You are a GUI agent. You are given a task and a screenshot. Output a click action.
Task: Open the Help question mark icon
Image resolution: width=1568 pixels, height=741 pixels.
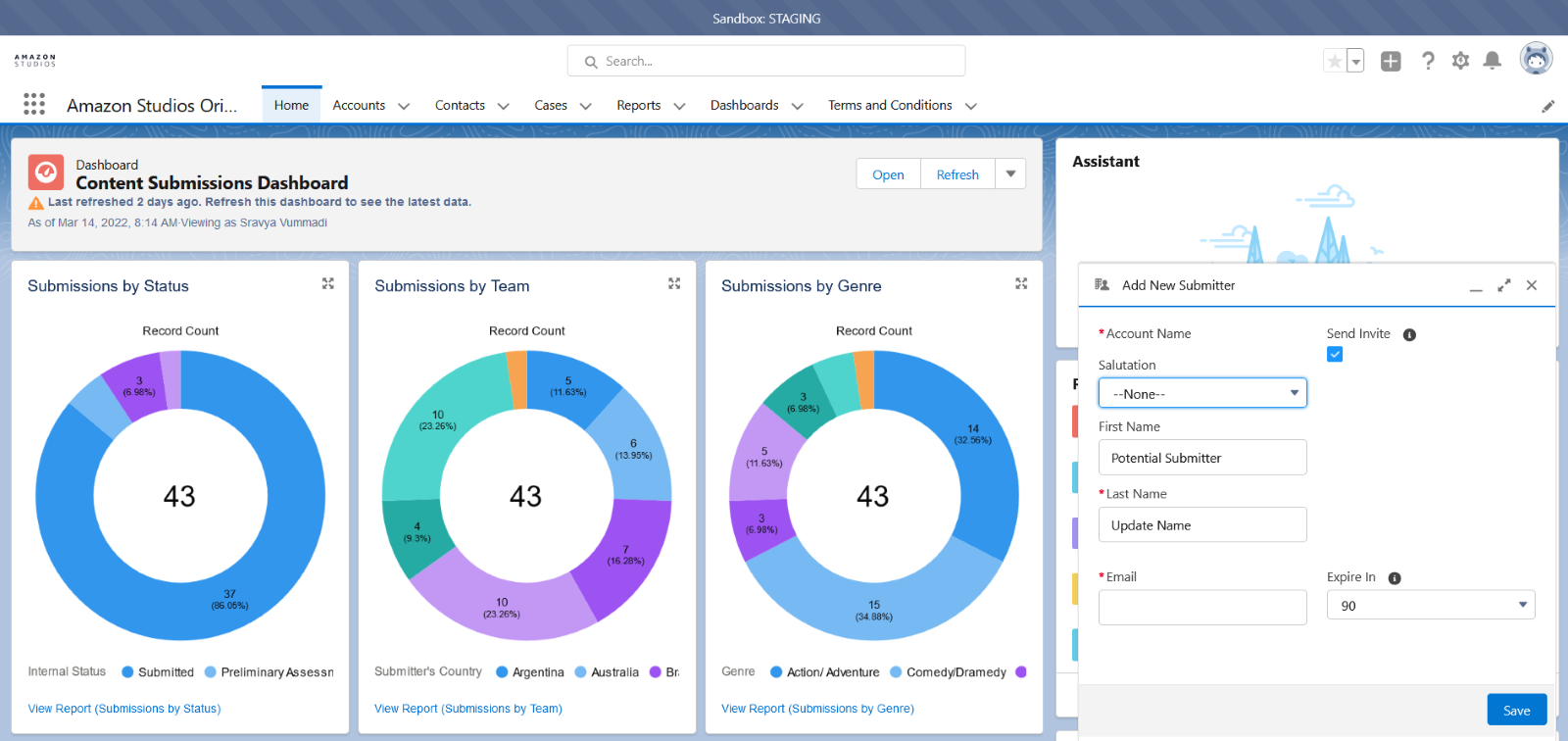[x=1428, y=61]
